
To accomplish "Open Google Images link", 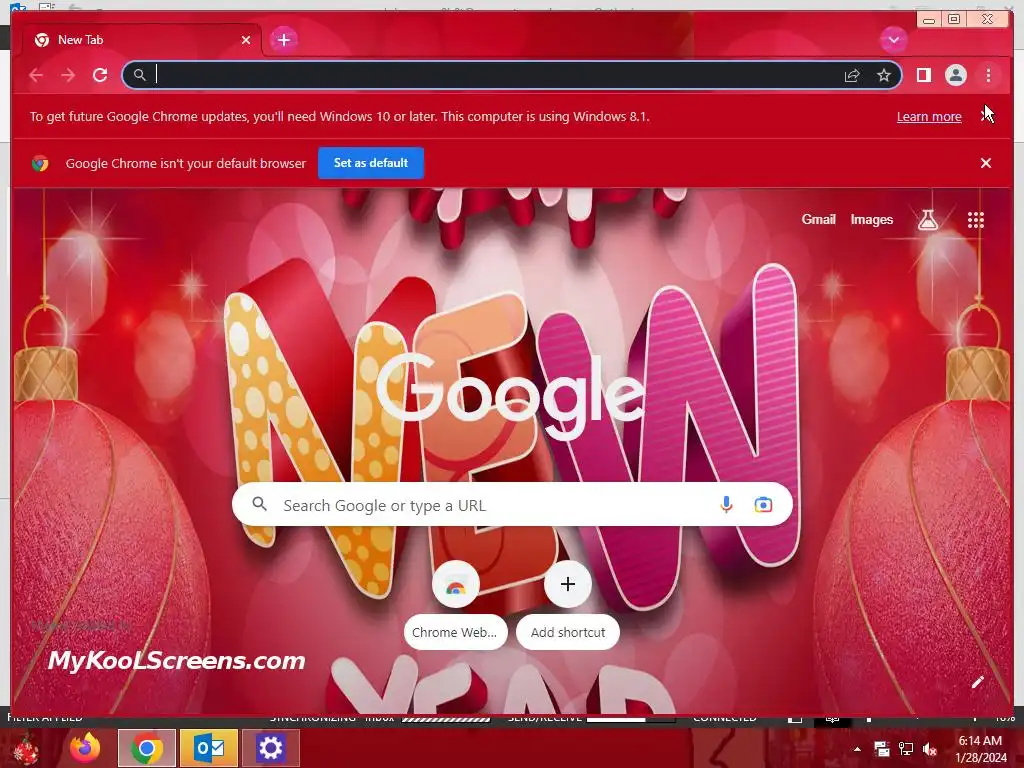I will coord(871,219).
